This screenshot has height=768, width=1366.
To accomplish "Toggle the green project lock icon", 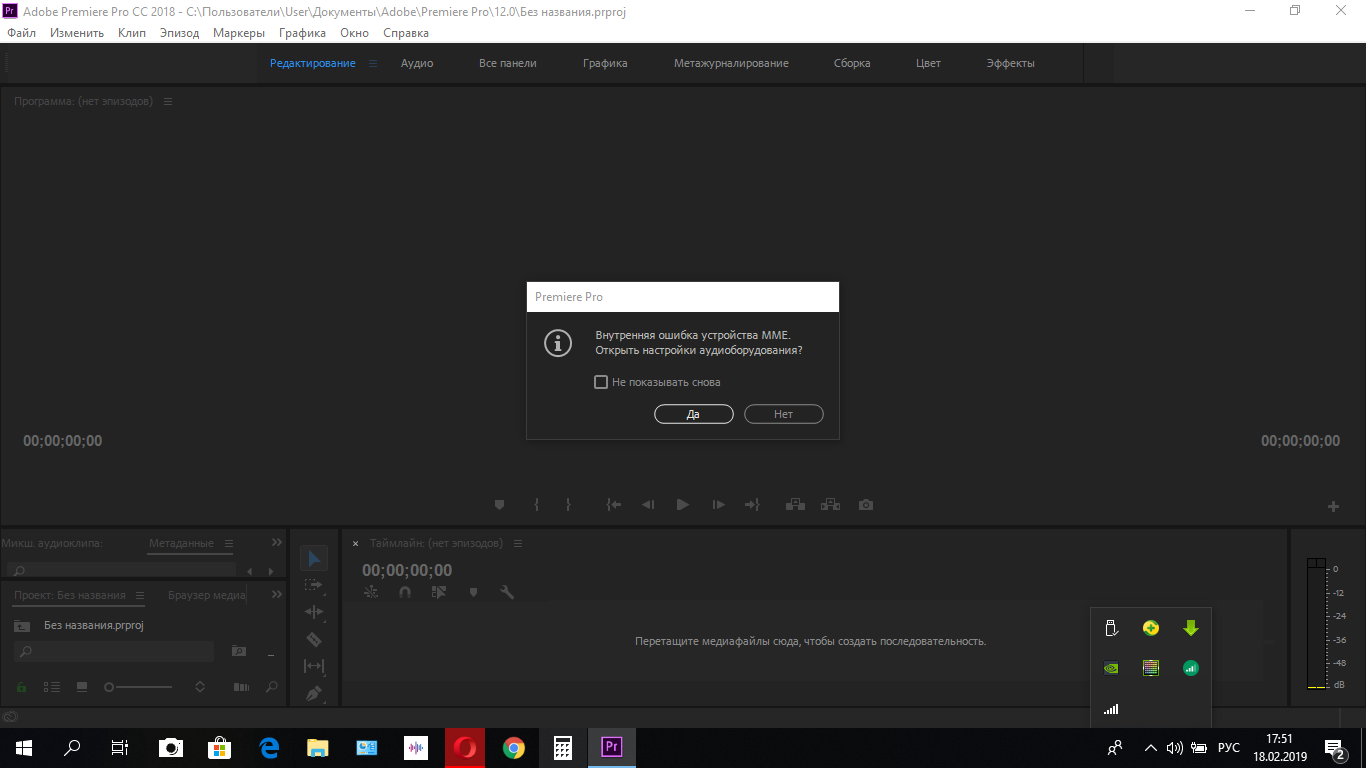I will point(22,687).
